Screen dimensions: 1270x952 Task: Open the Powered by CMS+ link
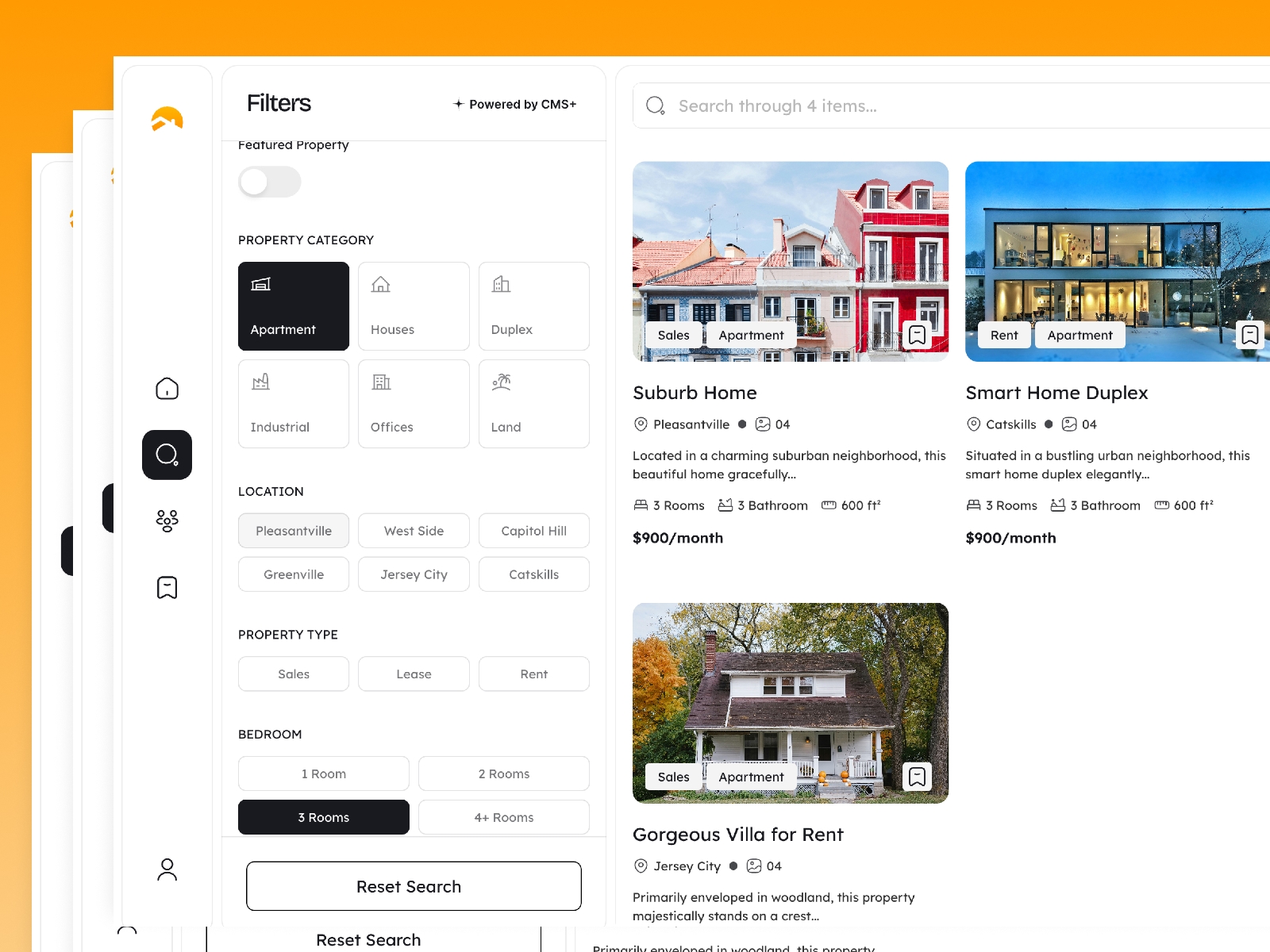click(x=515, y=104)
